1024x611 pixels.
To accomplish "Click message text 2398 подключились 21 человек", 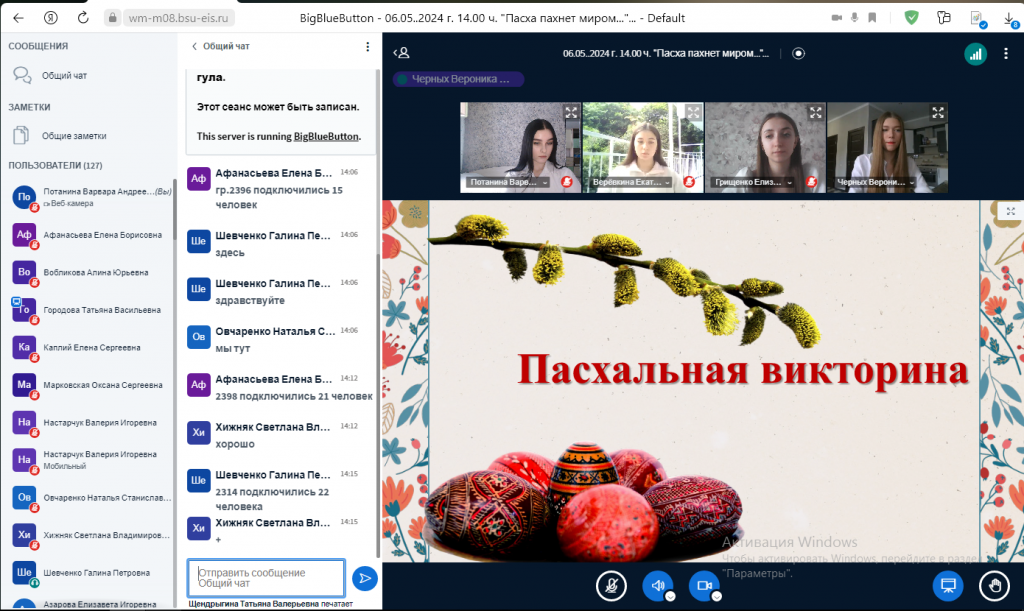I will coord(294,396).
